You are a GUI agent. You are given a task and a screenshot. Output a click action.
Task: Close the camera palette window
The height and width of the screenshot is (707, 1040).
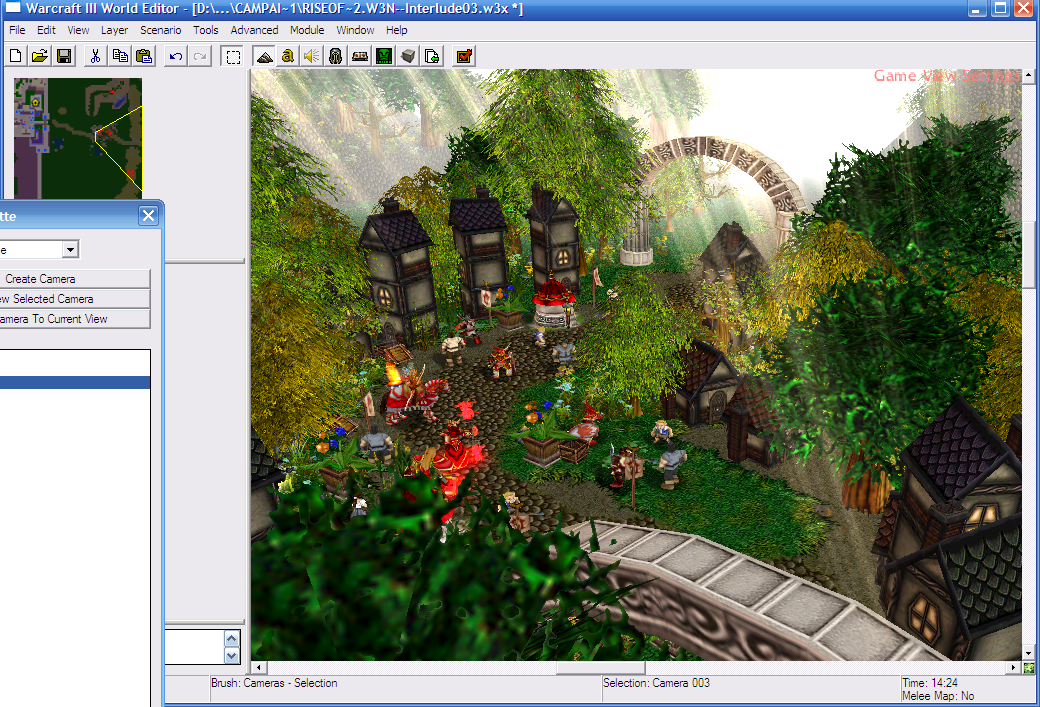tap(149, 216)
